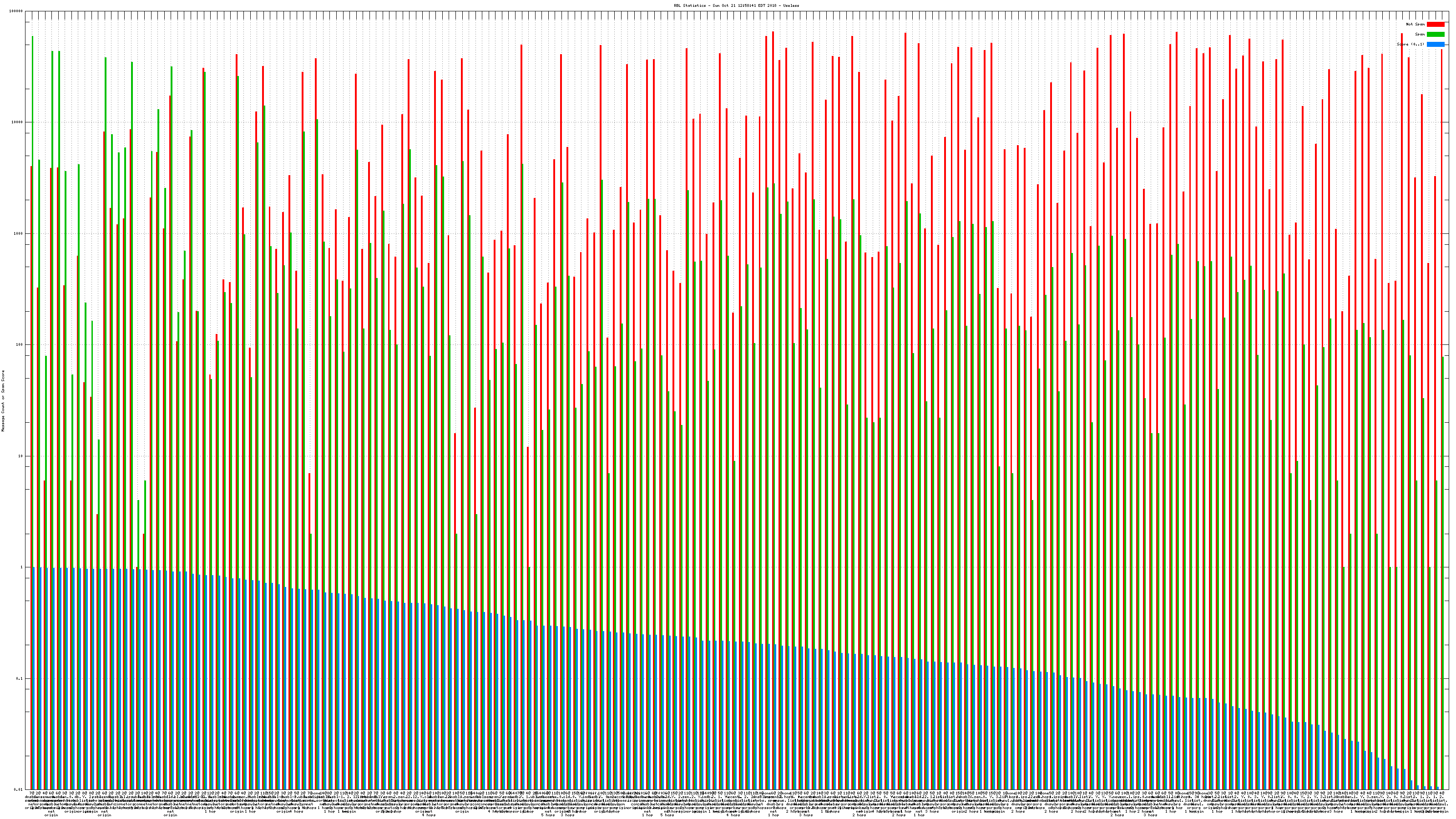Click the blue Score legend swatch
1456x819 pixels.
point(1435,44)
